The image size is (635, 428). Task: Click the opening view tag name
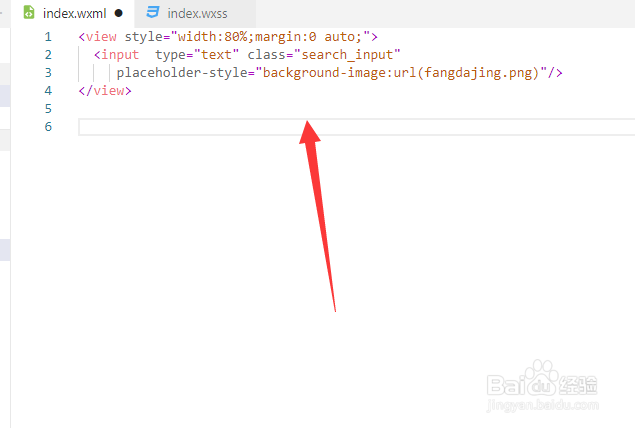tap(101, 37)
